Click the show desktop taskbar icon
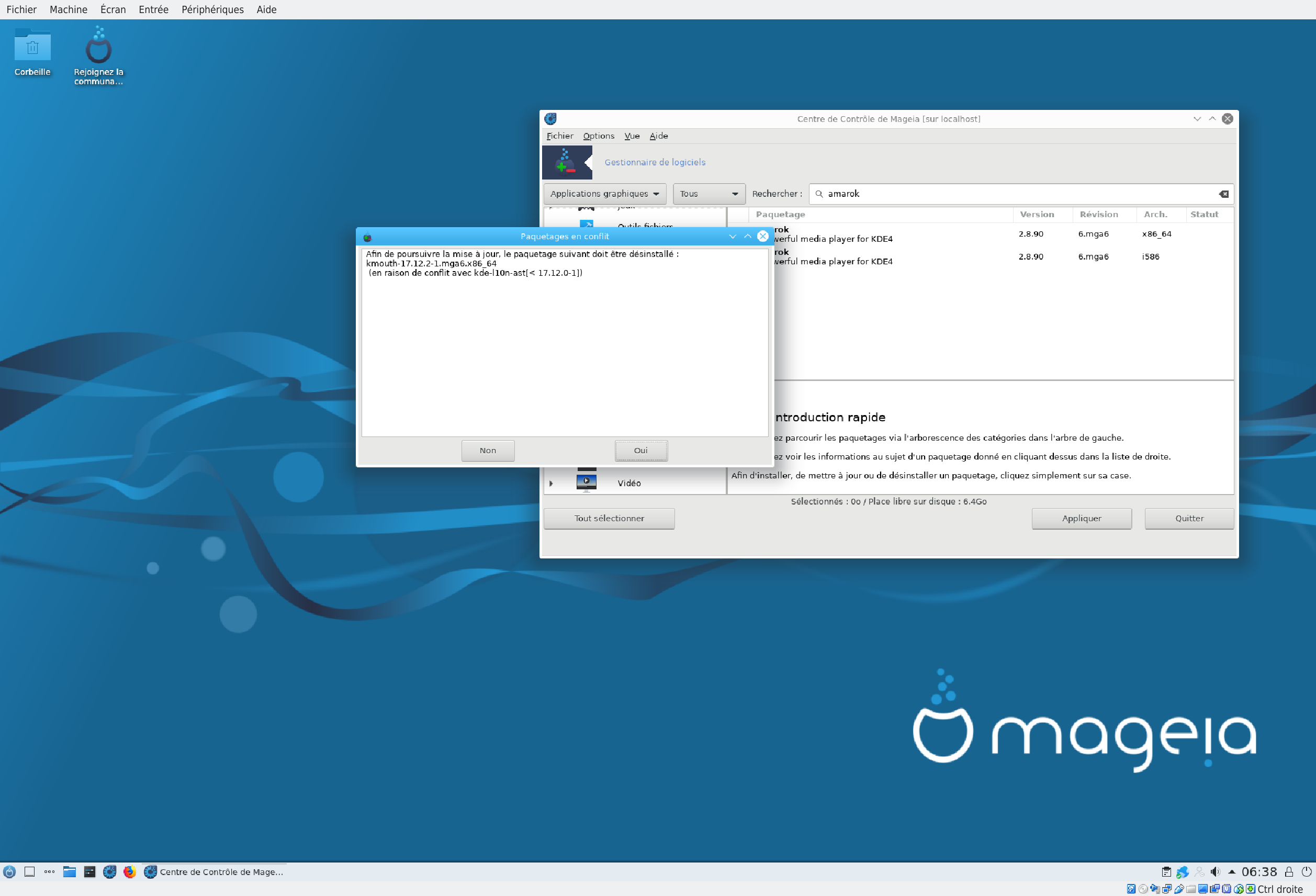 pos(29,871)
